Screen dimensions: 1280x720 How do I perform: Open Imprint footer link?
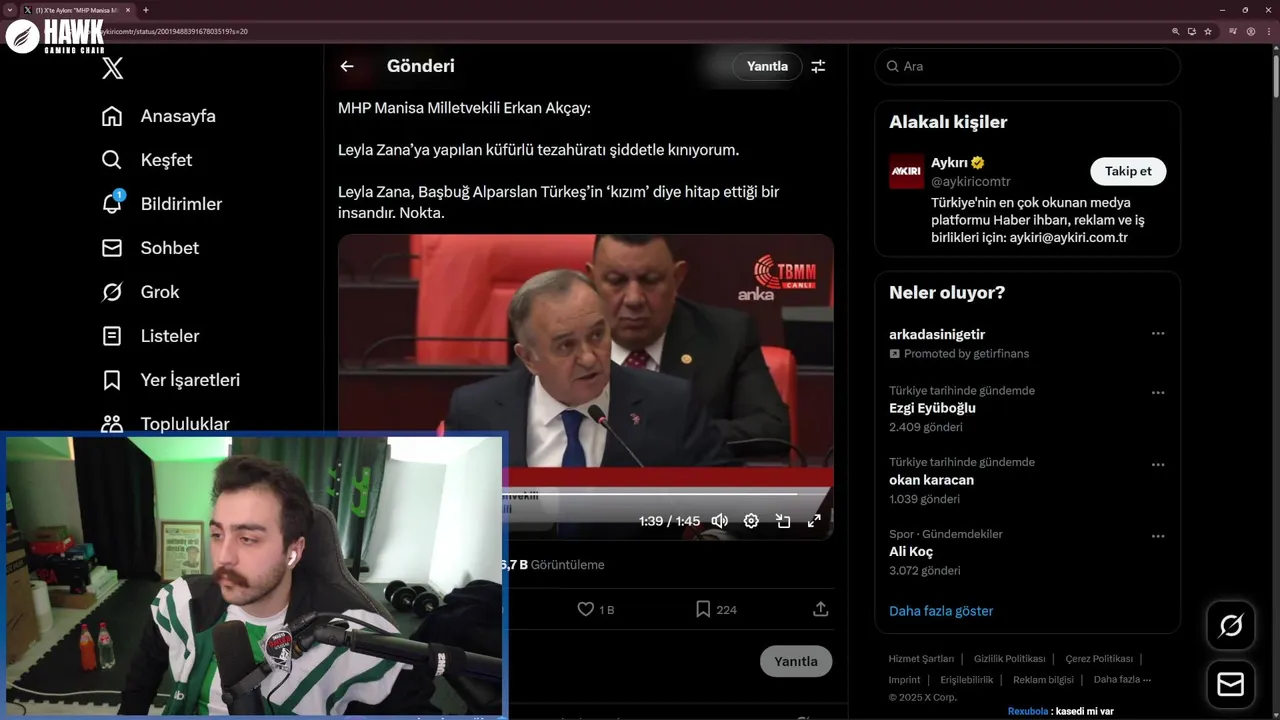[904, 680]
